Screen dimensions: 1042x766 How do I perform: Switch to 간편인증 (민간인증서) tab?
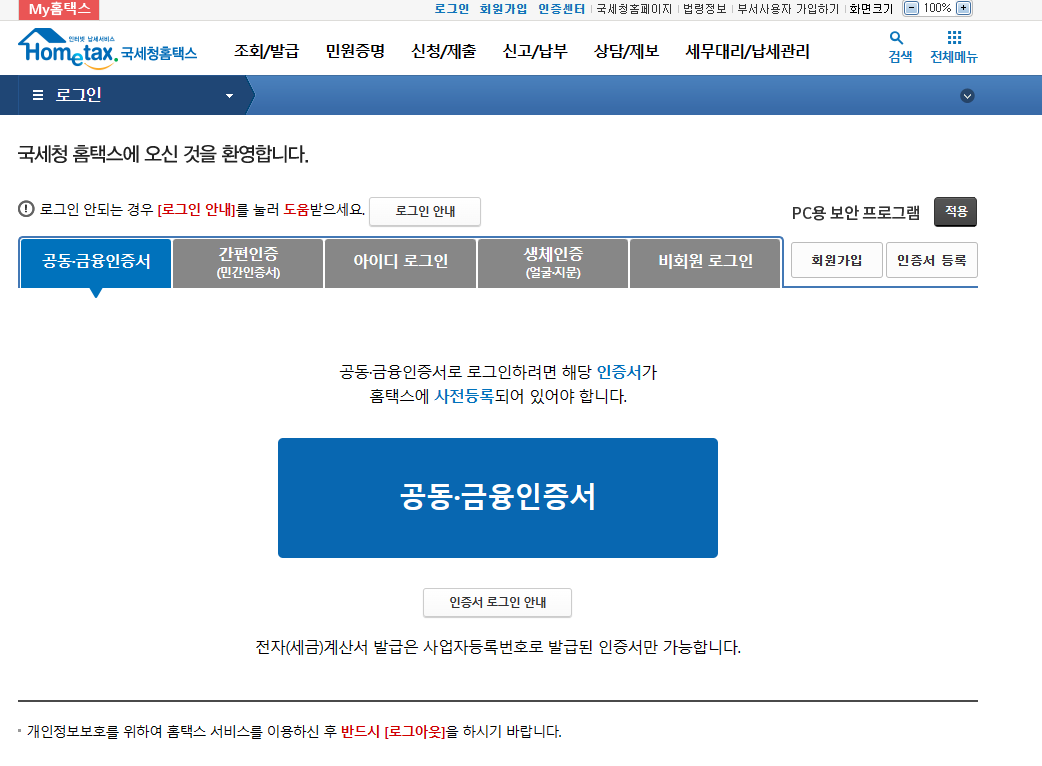click(248, 262)
